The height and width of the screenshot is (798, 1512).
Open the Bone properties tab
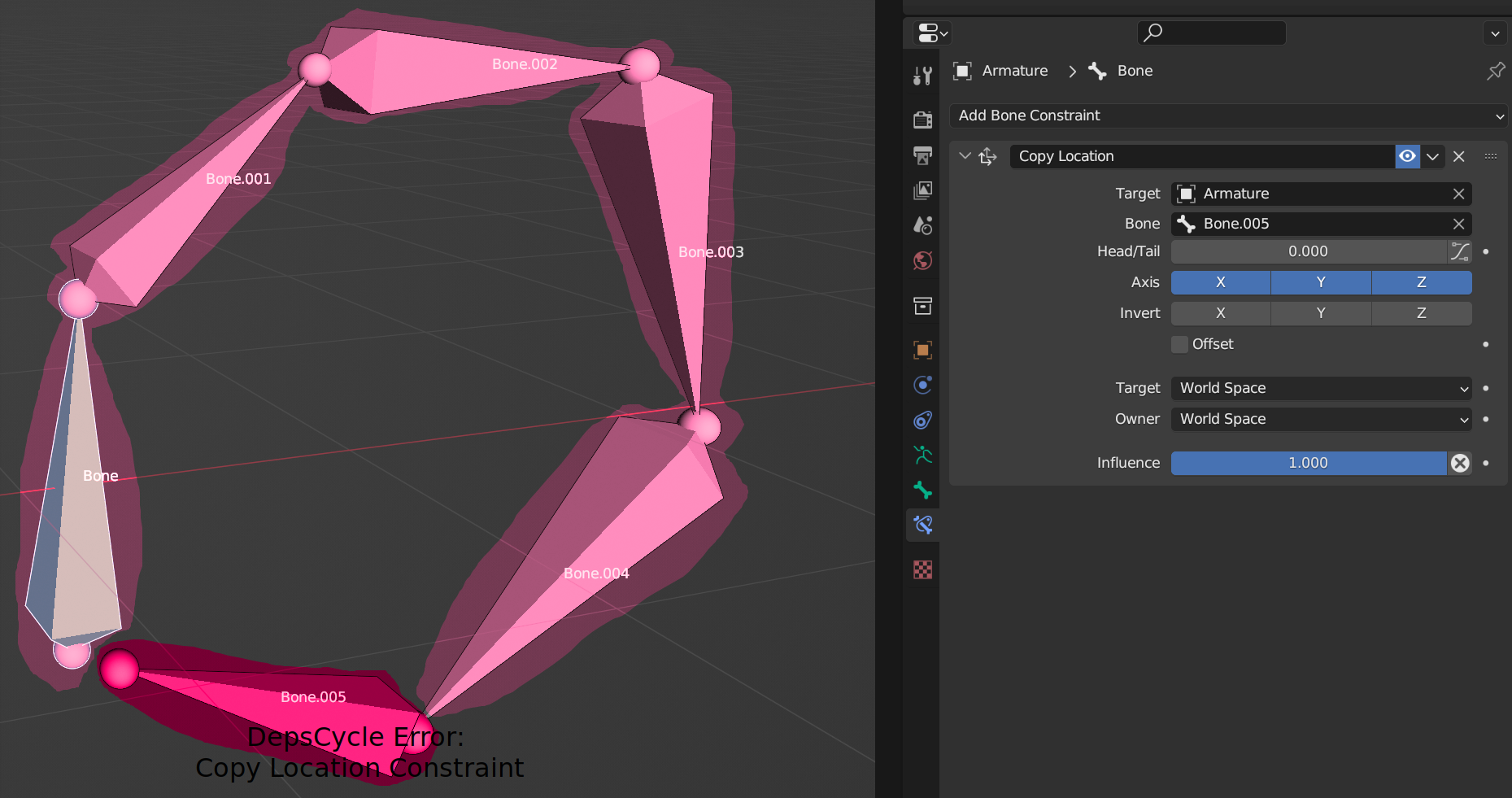pos(922,490)
